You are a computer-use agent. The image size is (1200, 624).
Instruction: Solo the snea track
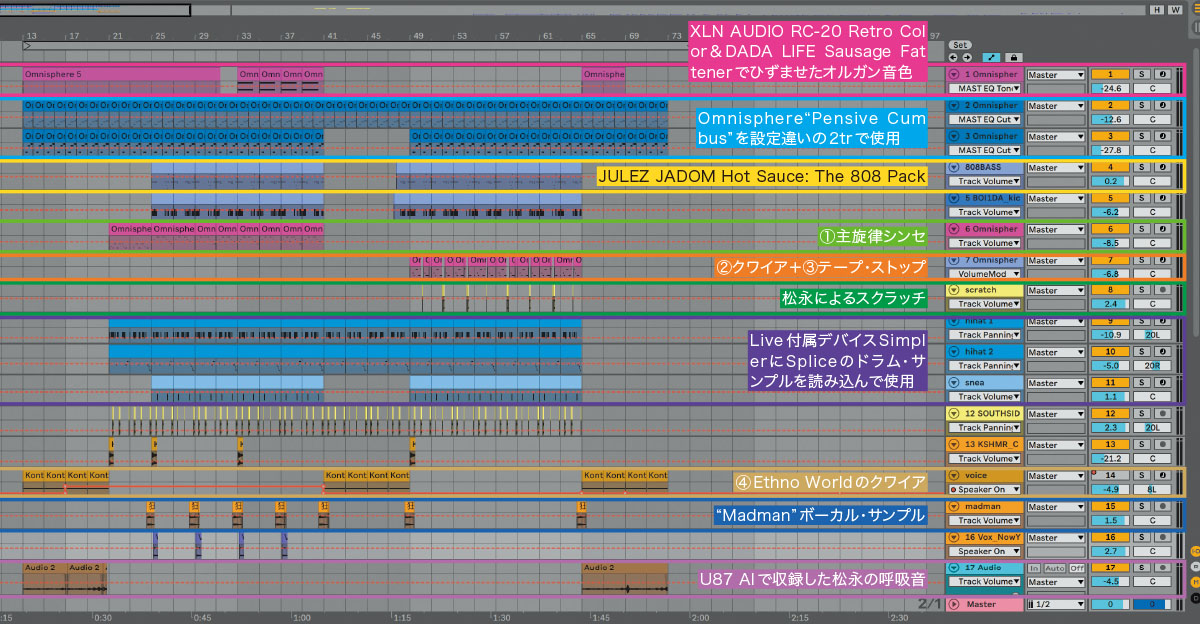pos(1141,383)
